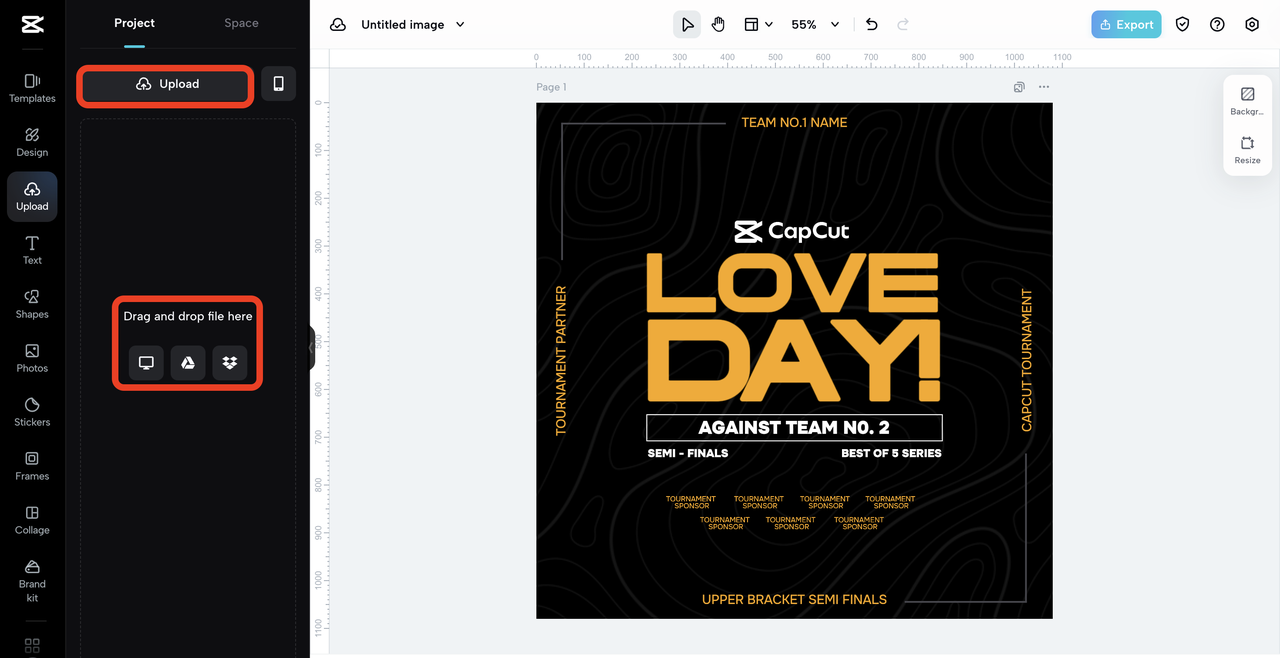Click the cloud save status icon
This screenshot has height=658, width=1280.
(x=338, y=24)
